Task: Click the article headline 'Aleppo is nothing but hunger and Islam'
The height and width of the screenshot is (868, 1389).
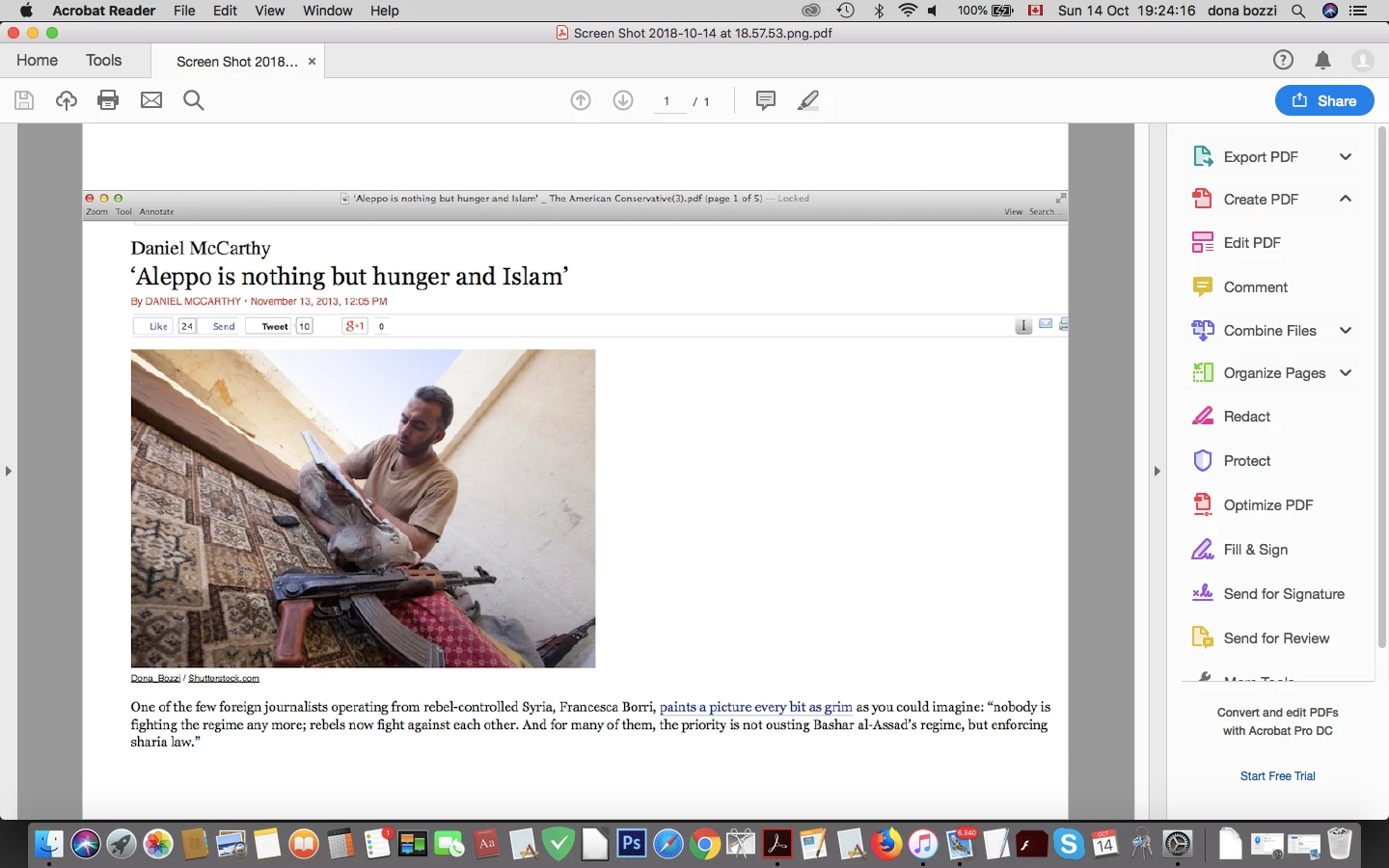Action: point(349,277)
